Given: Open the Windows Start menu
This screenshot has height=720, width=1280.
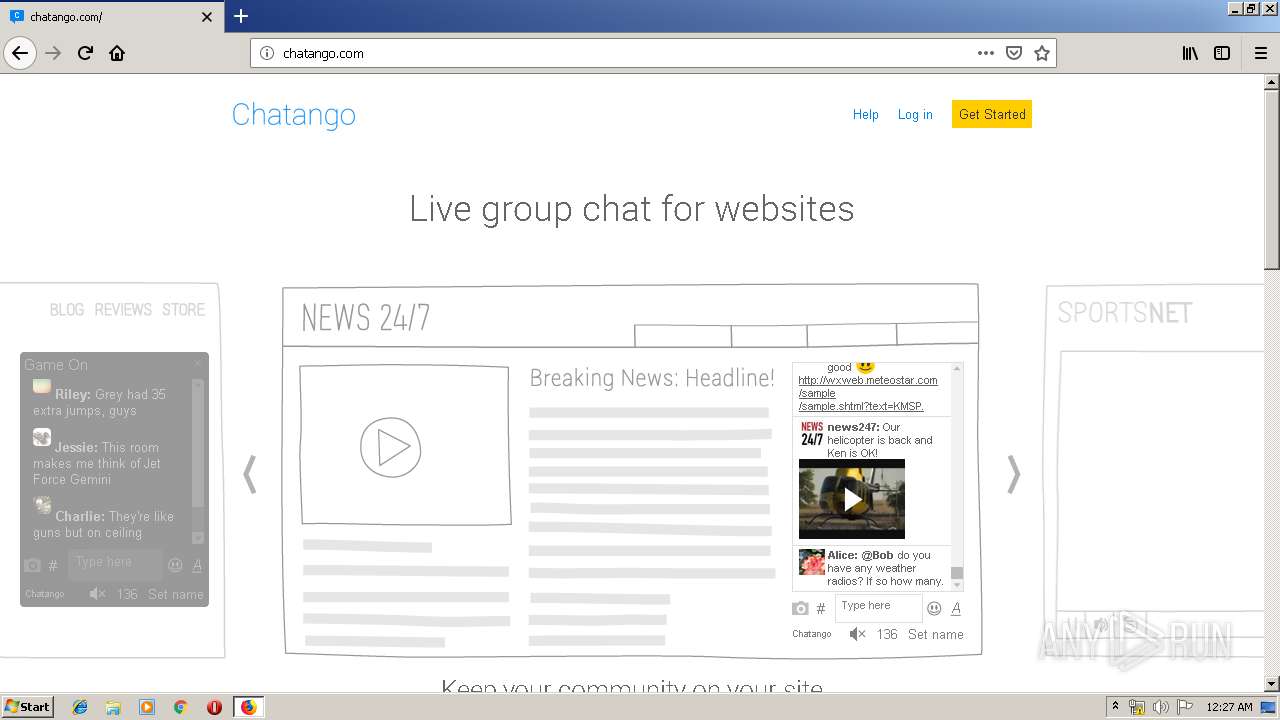Looking at the screenshot, I should pos(28,707).
